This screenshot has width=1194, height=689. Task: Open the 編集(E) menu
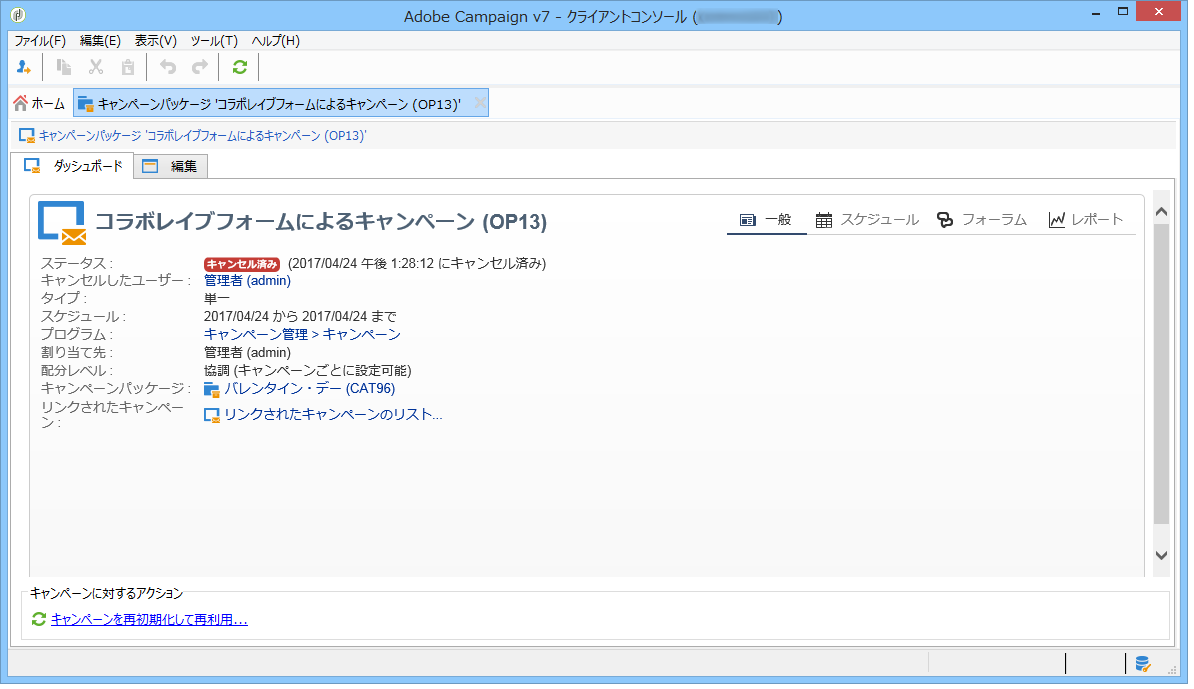(x=101, y=41)
